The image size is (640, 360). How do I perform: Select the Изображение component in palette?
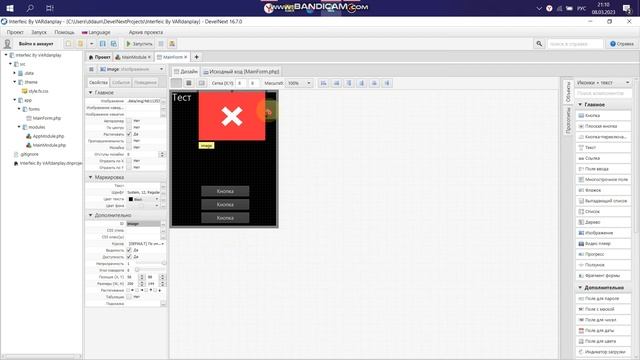[x=603, y=233]
